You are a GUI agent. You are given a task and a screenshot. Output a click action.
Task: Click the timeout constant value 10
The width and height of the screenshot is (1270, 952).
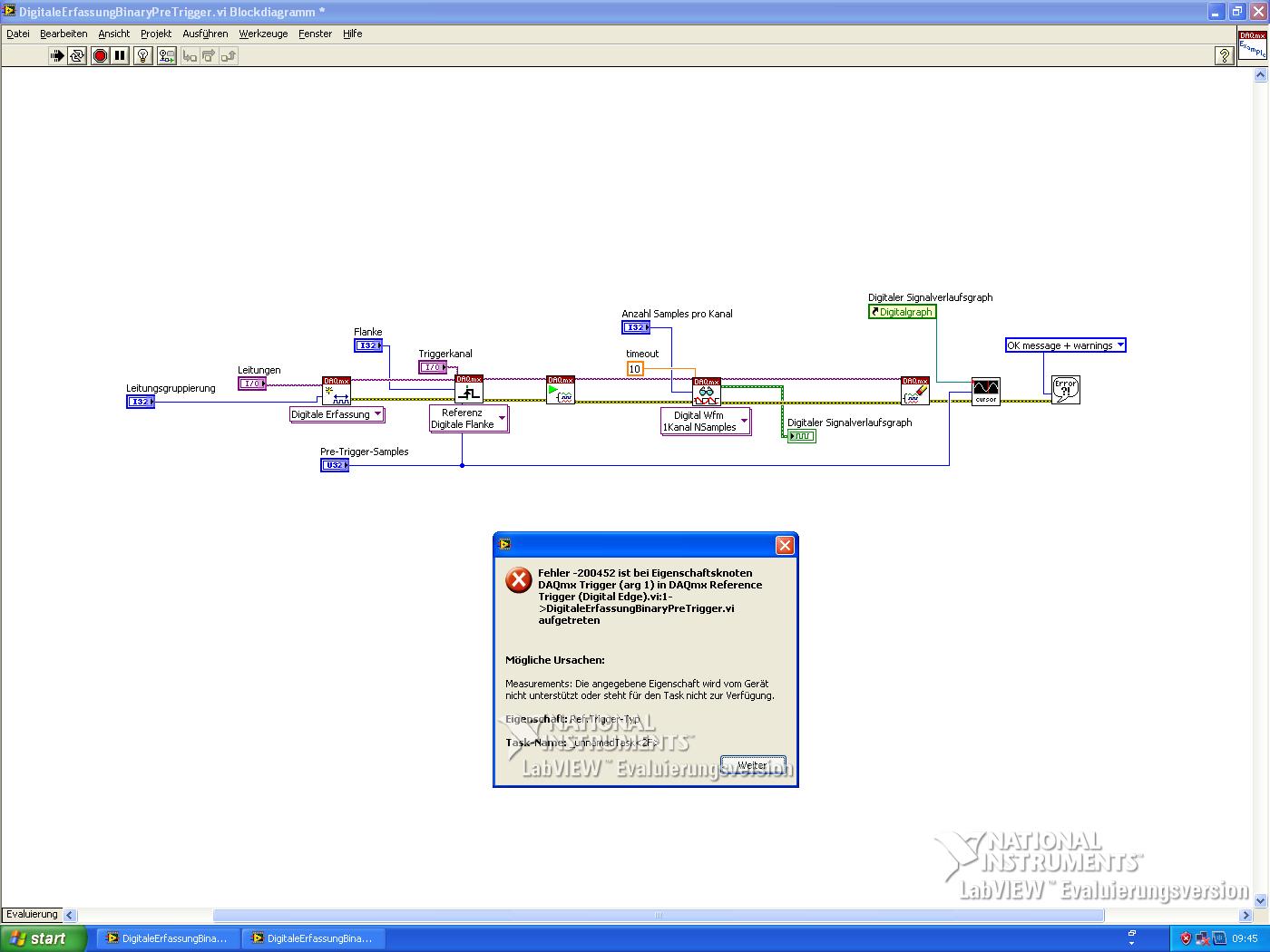[x=635, y=369]
